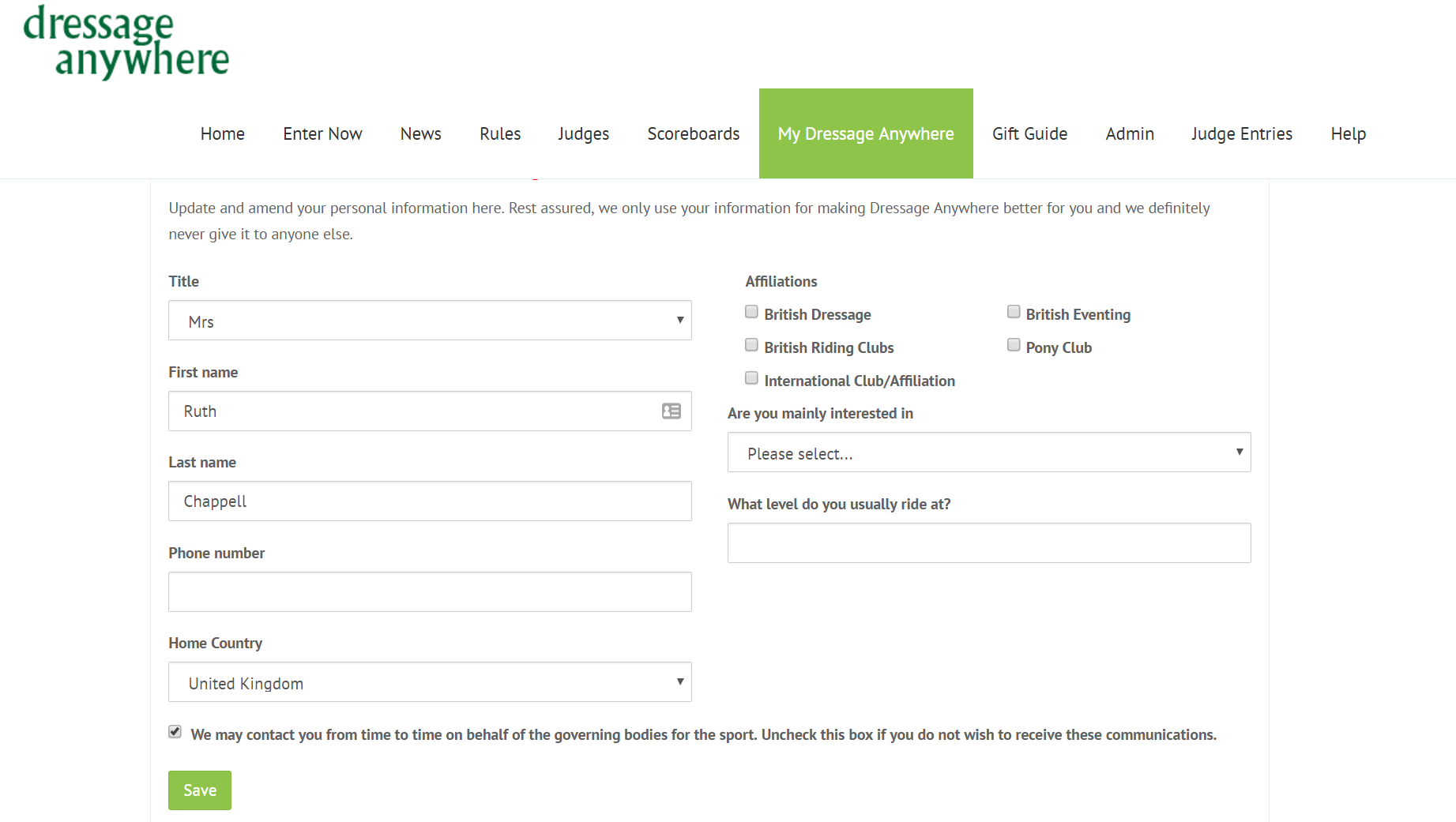This screenshot has width=1456, height=822.
Task: Open the Gift Guide menu item
Action: tap(1030, 133)
